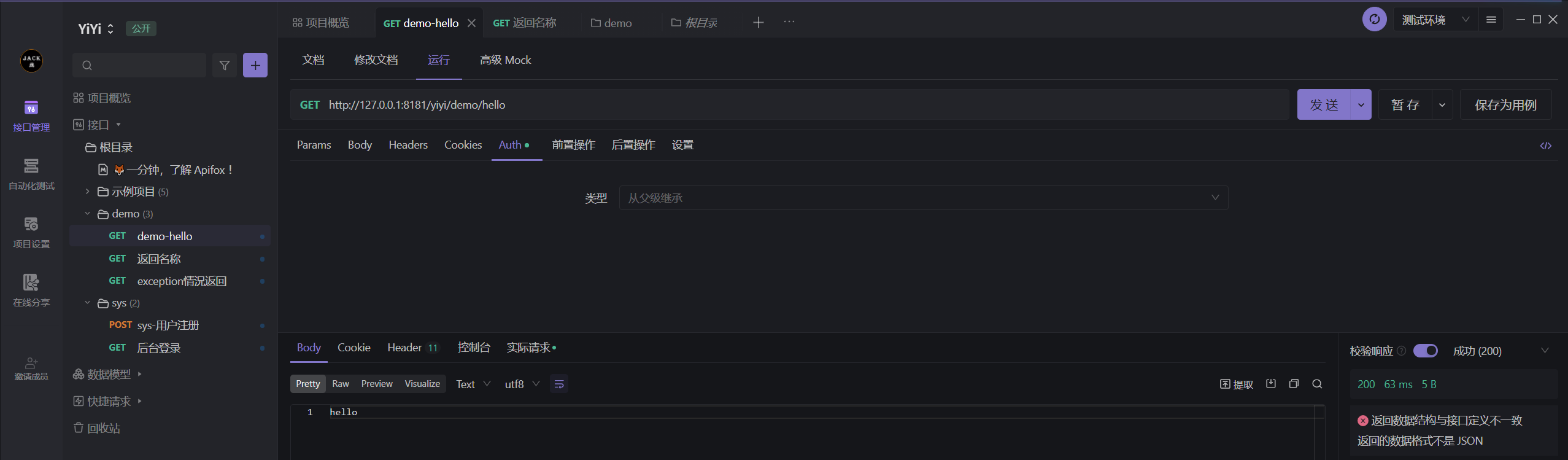This screenshot has width=1568, height=460.
Task: Click the 保存为用例 button
Action: coord(1505,105)
